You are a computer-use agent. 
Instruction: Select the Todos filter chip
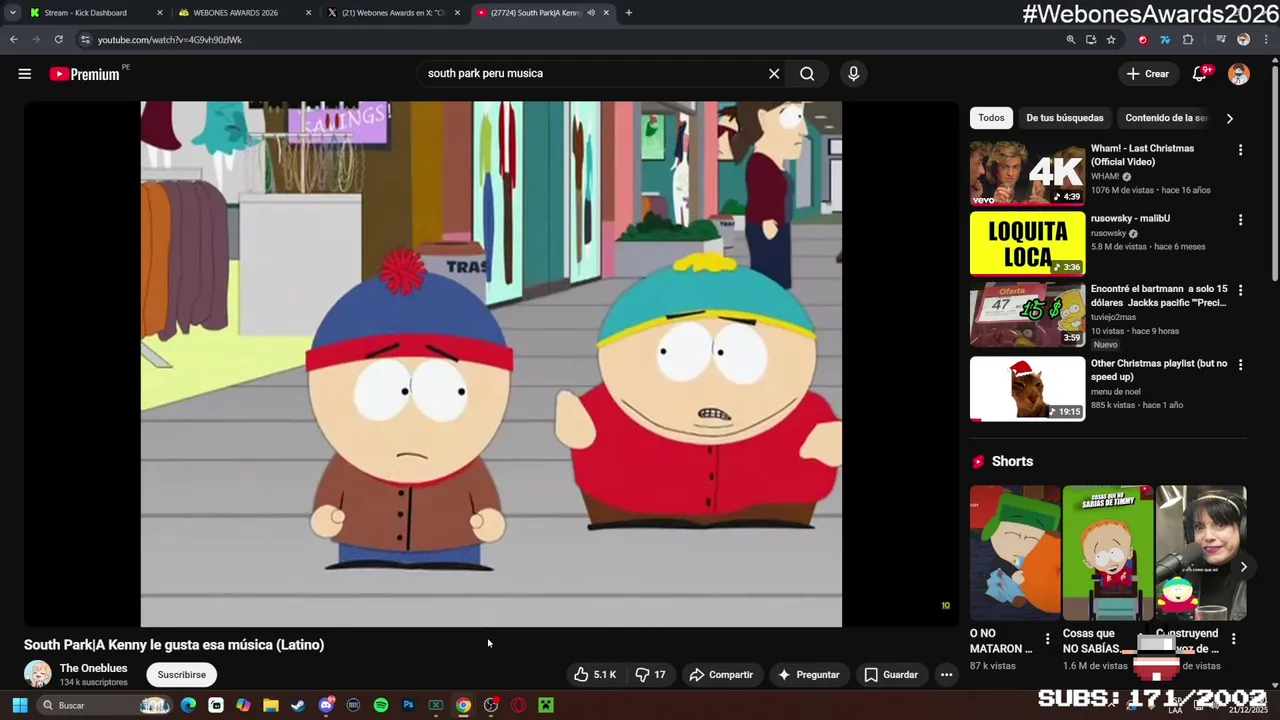pos(991,118)
